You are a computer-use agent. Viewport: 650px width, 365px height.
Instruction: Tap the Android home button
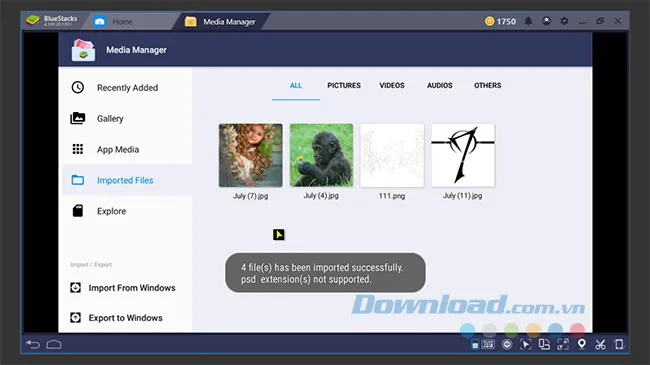tap(54, 344)
